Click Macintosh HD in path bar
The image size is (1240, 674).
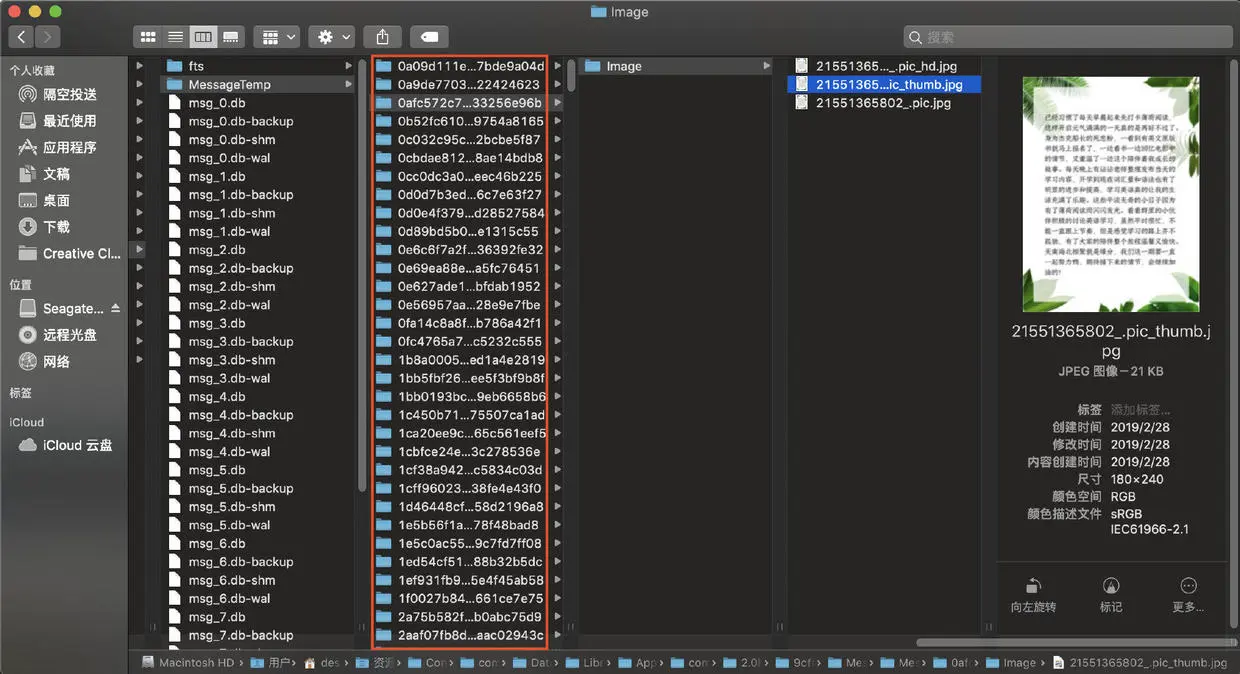click(187, 662)
